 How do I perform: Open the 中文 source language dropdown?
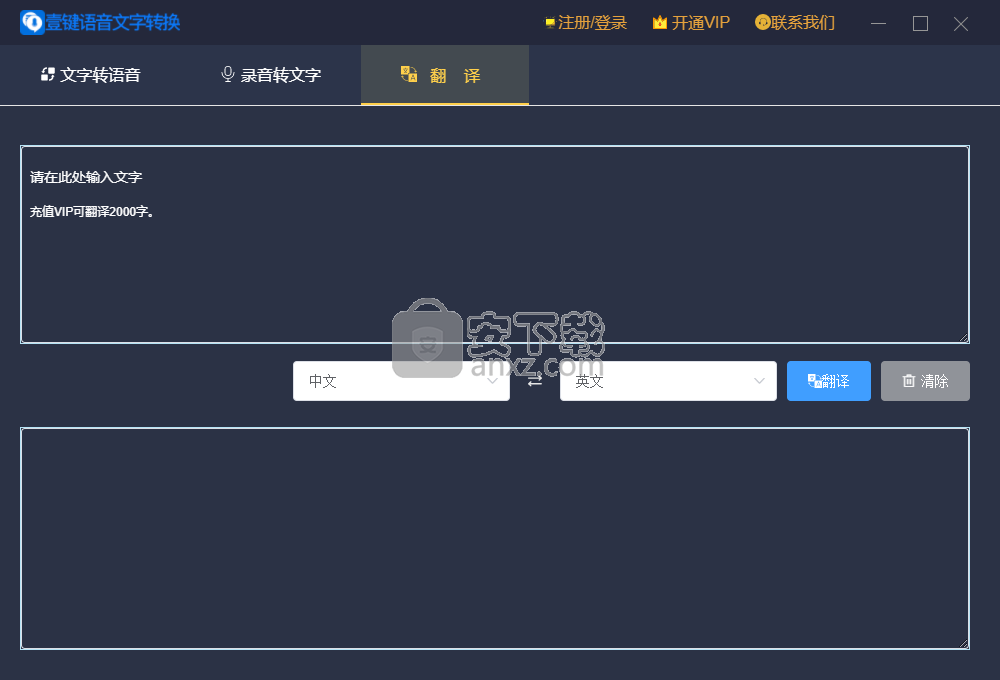coord(401,381)
